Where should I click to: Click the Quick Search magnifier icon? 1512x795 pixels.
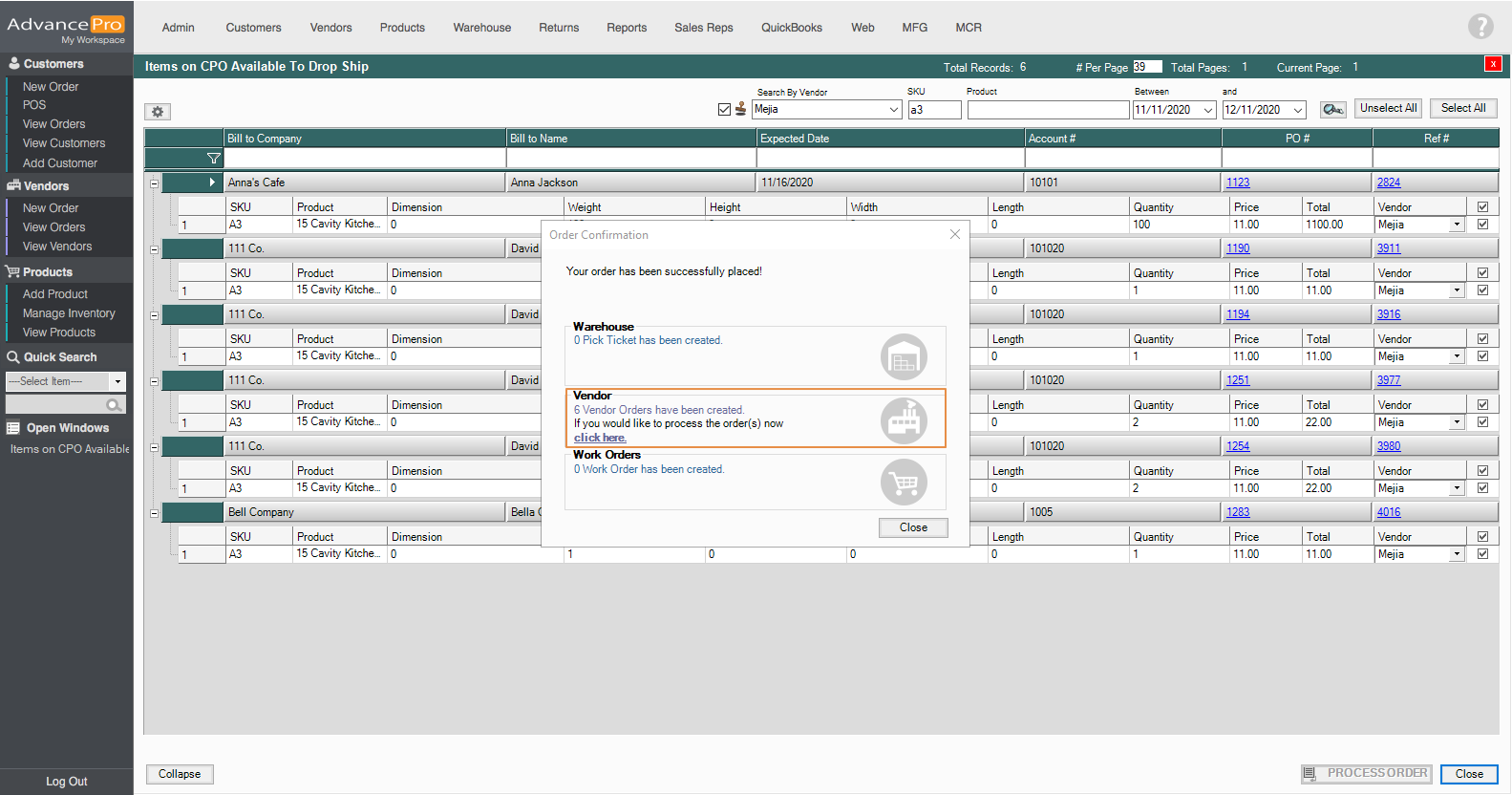[114, 405]
